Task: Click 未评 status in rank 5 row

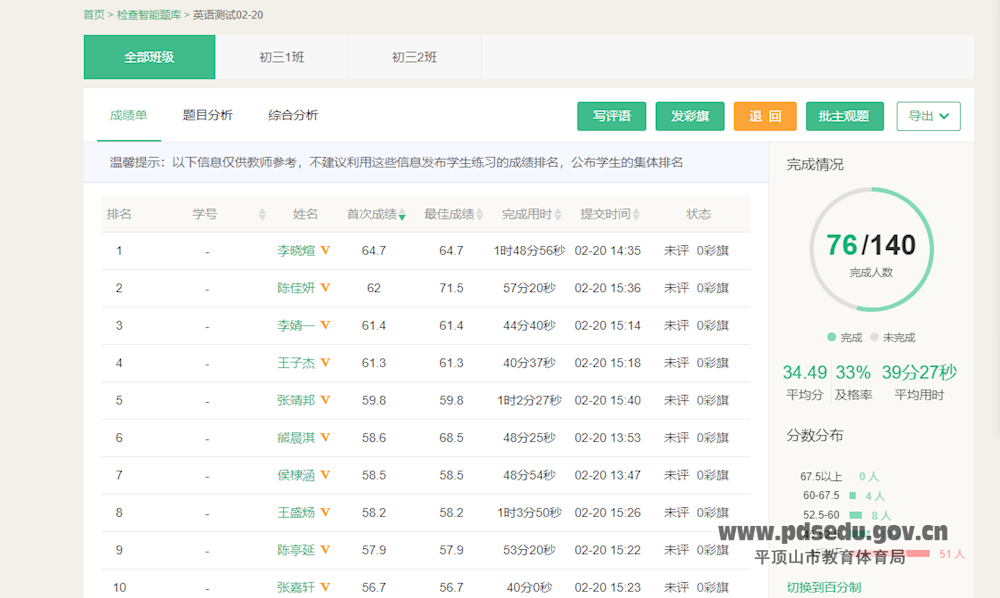Action: 676,400
